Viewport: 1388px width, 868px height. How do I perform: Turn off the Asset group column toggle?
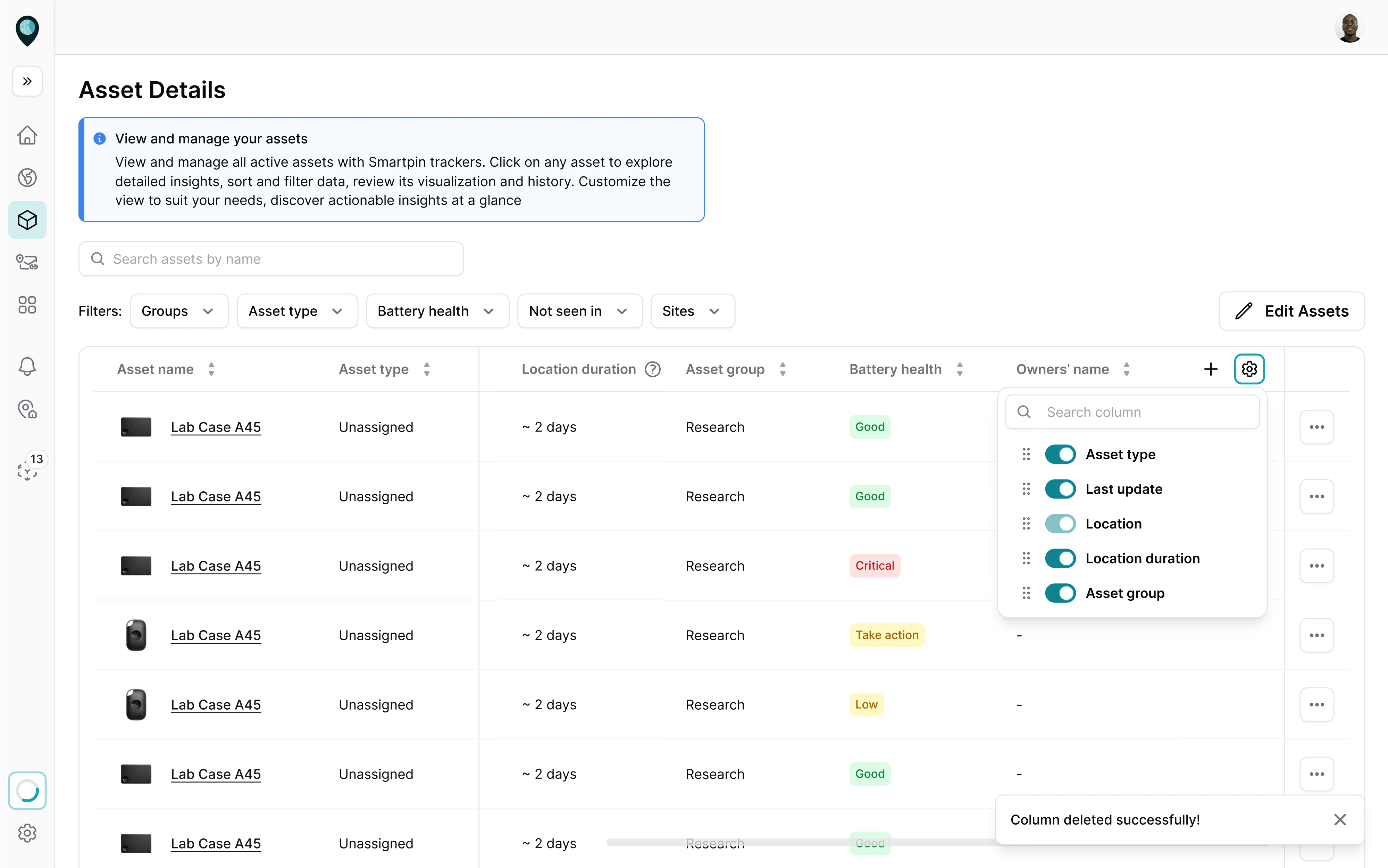(x=1060, y=593)
